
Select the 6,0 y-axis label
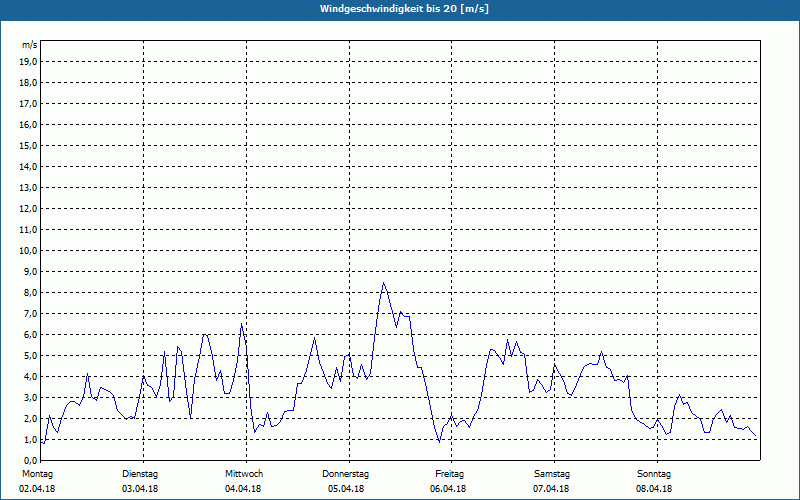point(31,335)
